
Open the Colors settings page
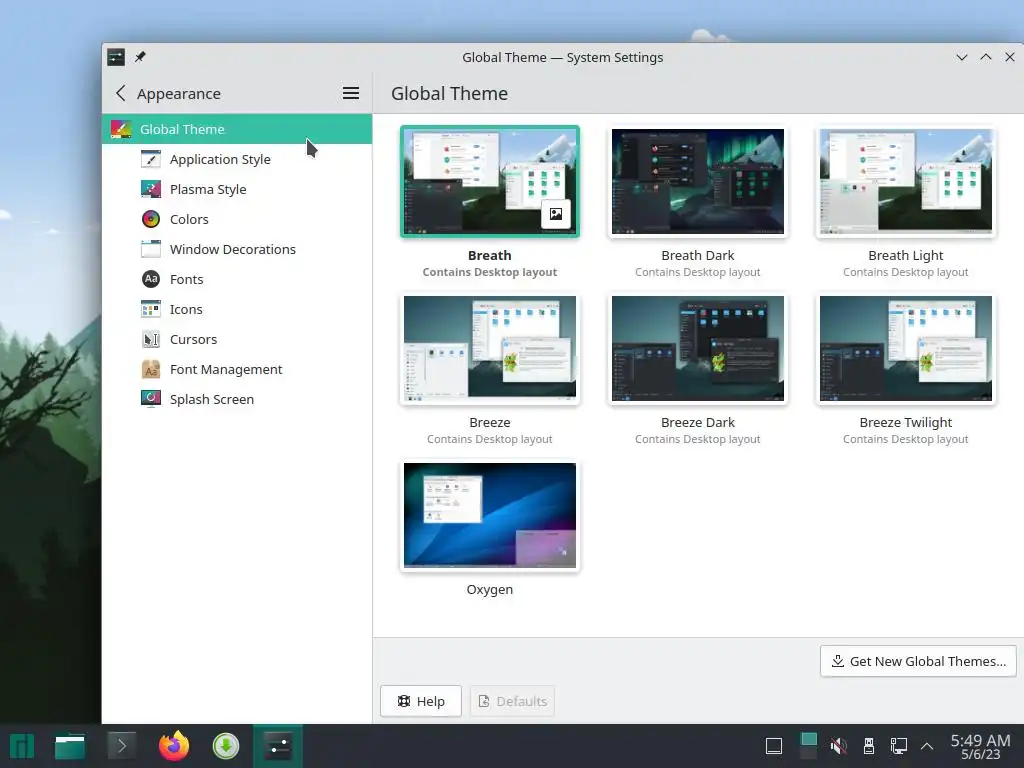point(237,219)
